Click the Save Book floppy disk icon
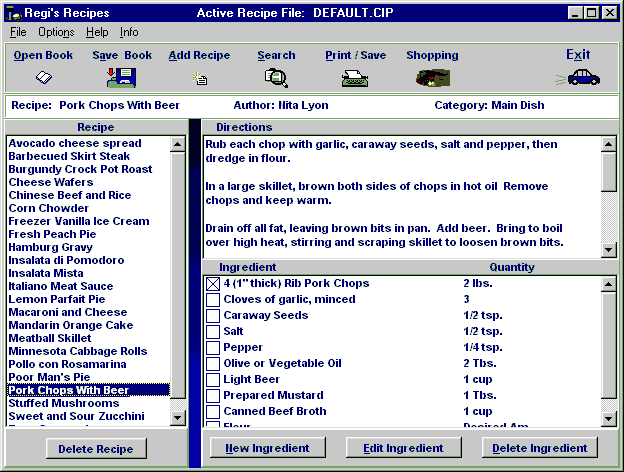The height and width of the screenshot is (472, 624). pos(122,78)
